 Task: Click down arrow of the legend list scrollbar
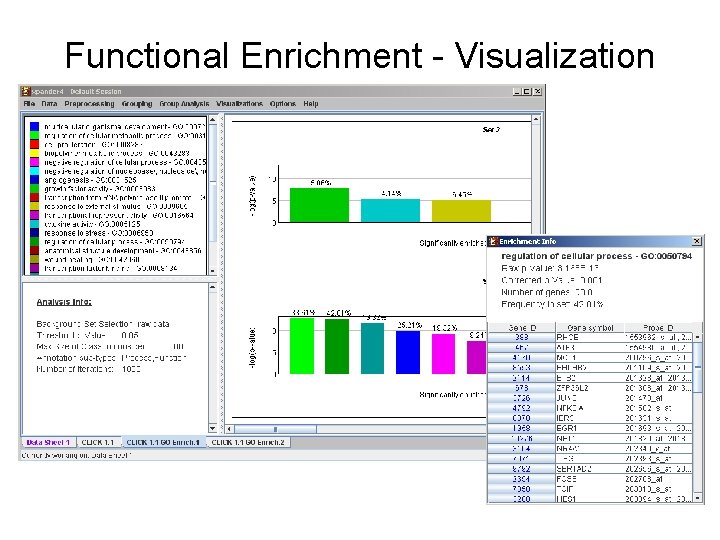(213, 271)
